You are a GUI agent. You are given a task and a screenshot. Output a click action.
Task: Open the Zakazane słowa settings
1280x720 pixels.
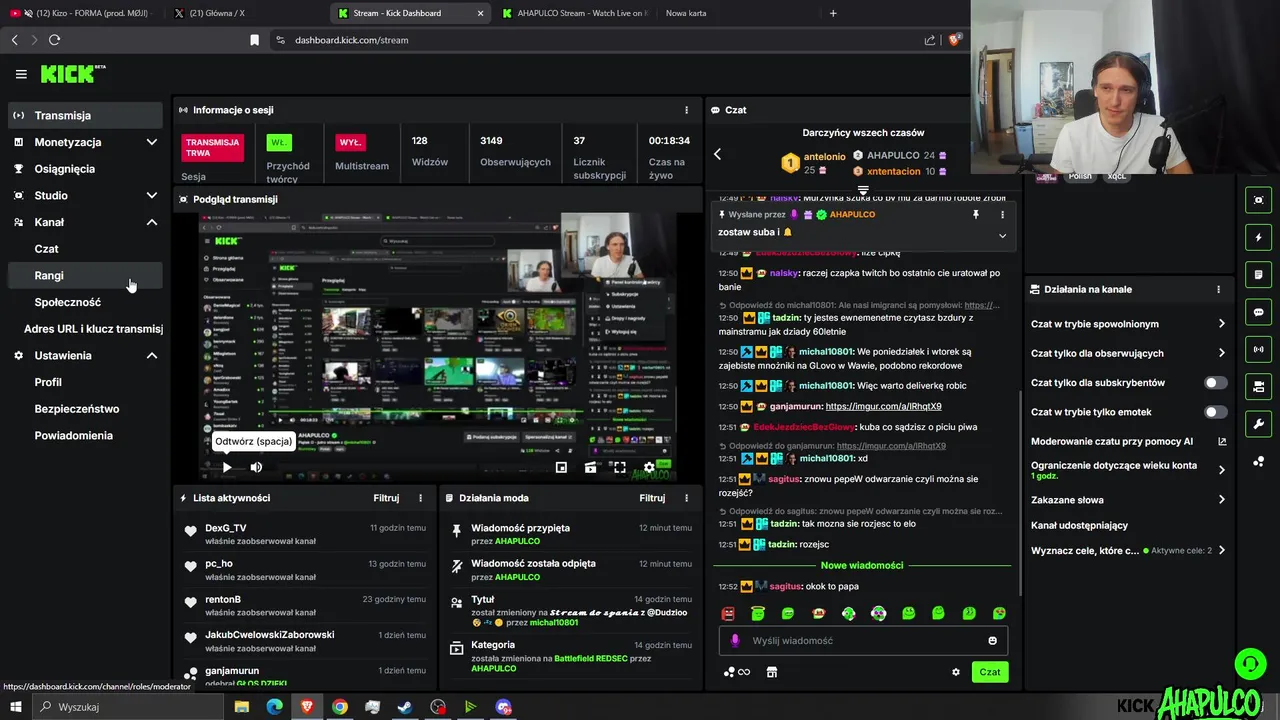[x=1128, y=500]
